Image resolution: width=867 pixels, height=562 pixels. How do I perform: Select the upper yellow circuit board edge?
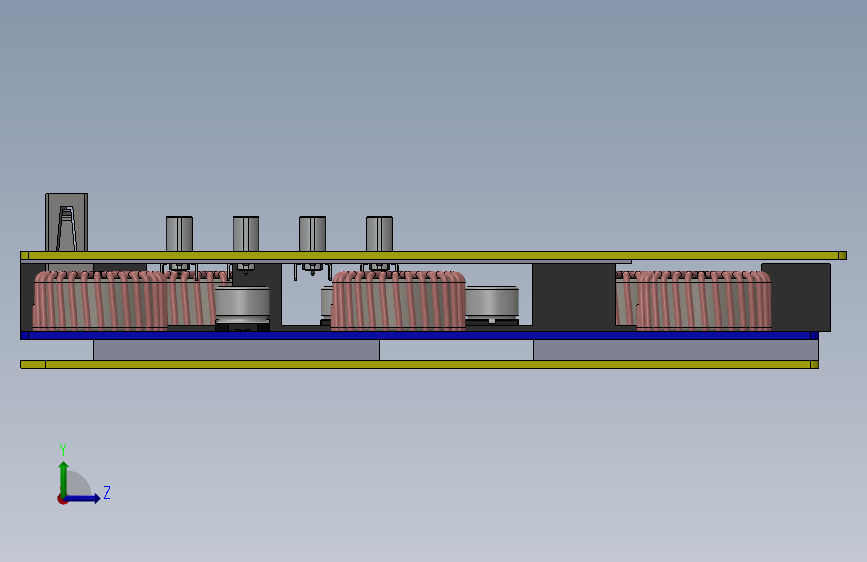pyautogui.click(x=434, y=256)
